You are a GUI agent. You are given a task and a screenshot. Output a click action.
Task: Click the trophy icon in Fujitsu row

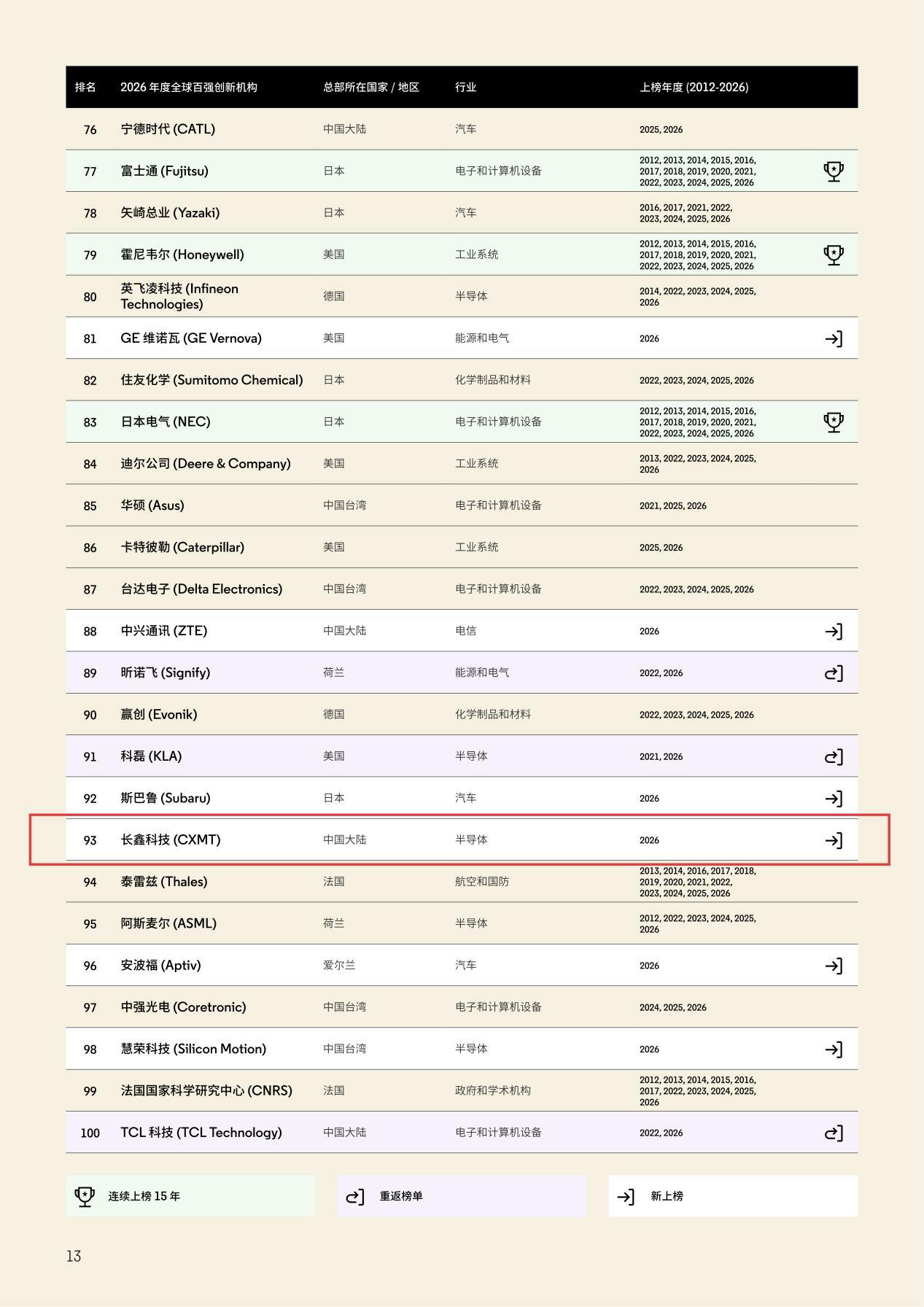tap(834, 171)
